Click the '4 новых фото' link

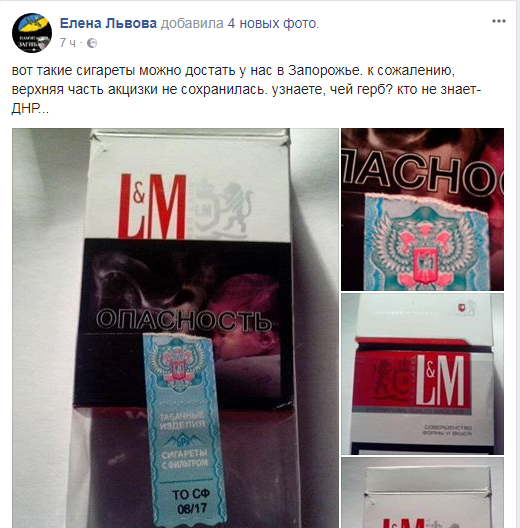[x=273, y=24]
